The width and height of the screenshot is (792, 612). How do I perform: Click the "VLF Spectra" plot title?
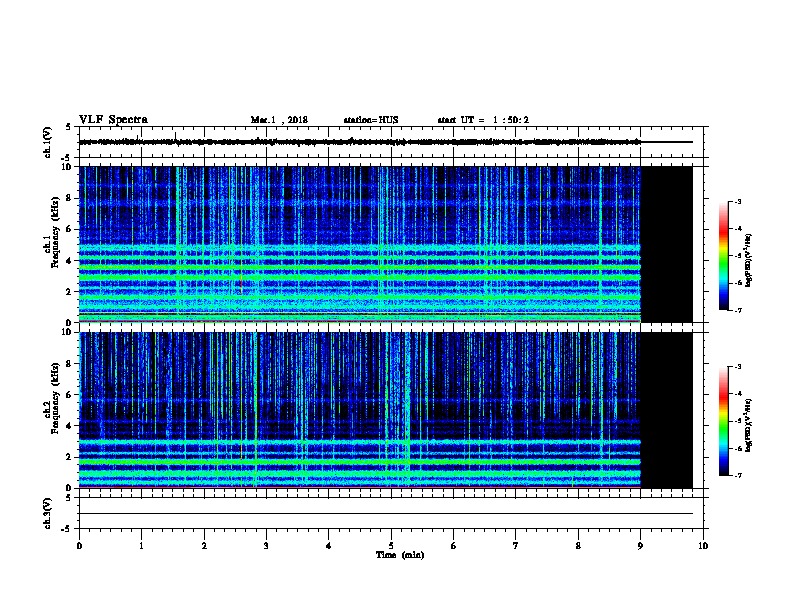pyautogui.click(x=113, y=120)
